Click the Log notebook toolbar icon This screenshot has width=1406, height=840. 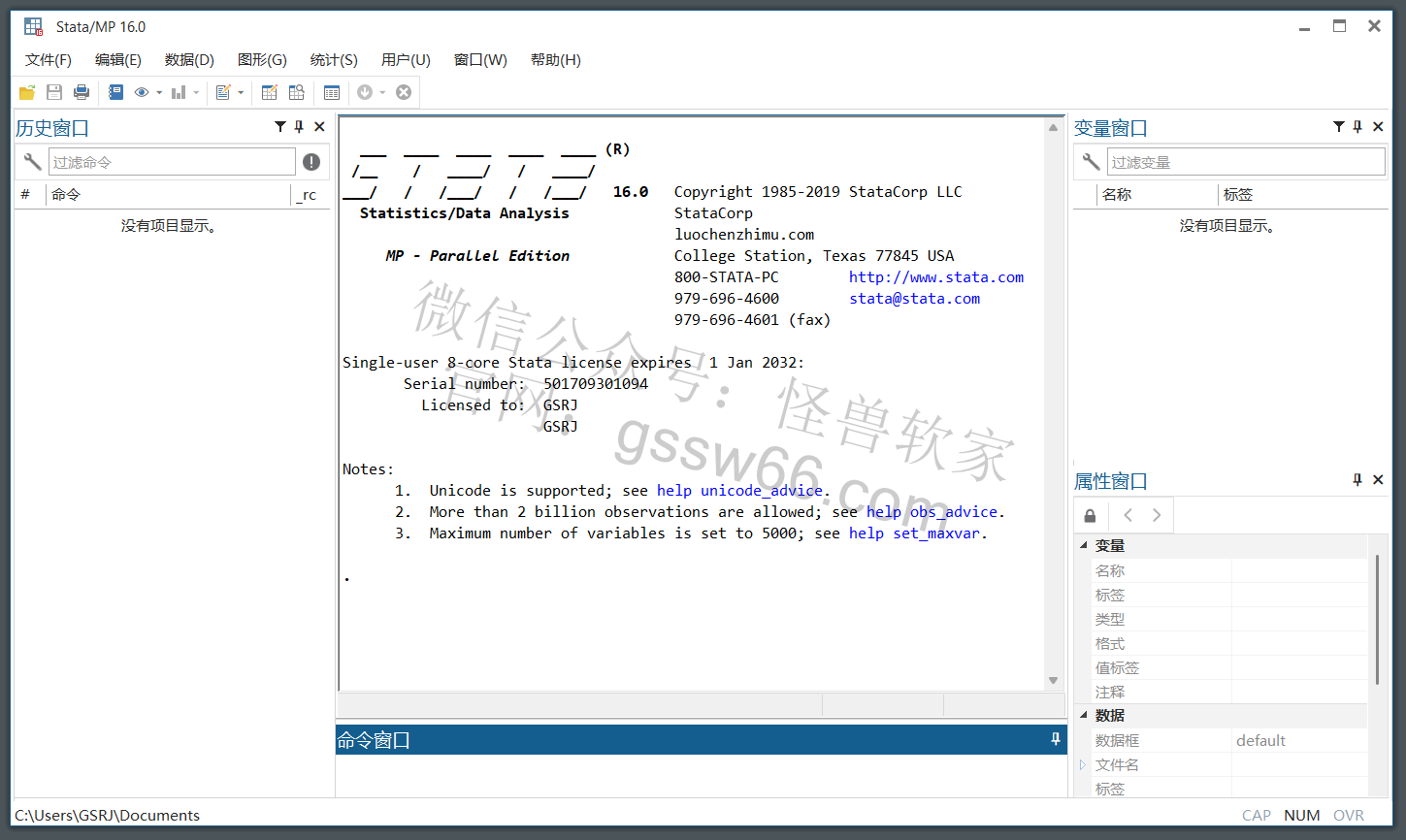coord(115,92)
